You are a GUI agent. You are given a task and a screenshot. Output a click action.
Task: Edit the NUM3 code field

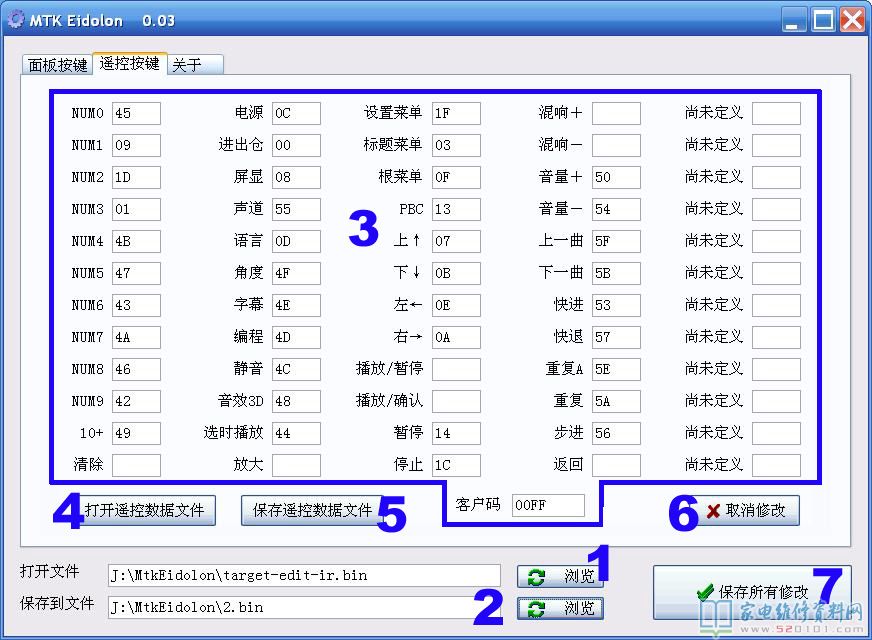click(x=136, y=210)
